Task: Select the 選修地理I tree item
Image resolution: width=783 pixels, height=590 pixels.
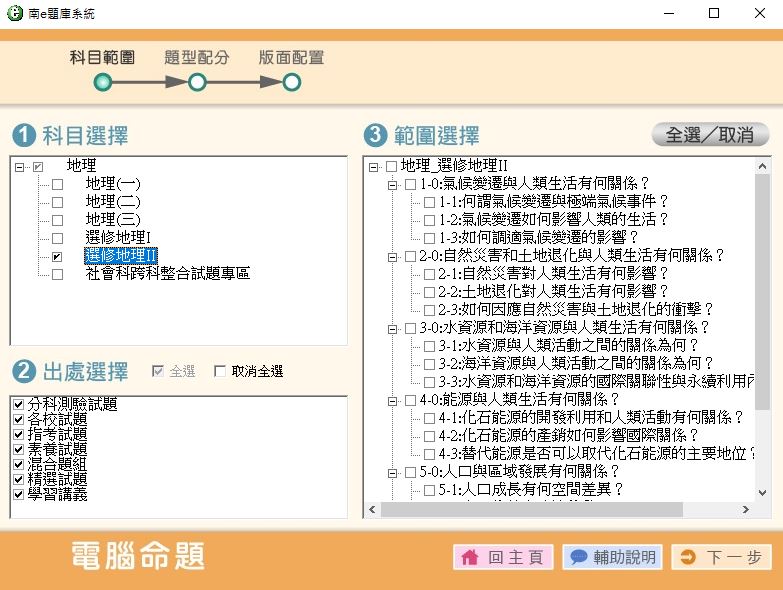Action: (117, 238)
